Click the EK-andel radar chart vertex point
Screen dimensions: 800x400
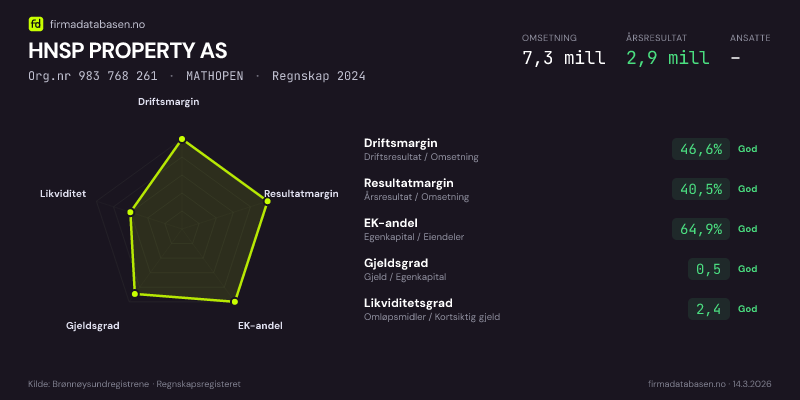[235, 301]
